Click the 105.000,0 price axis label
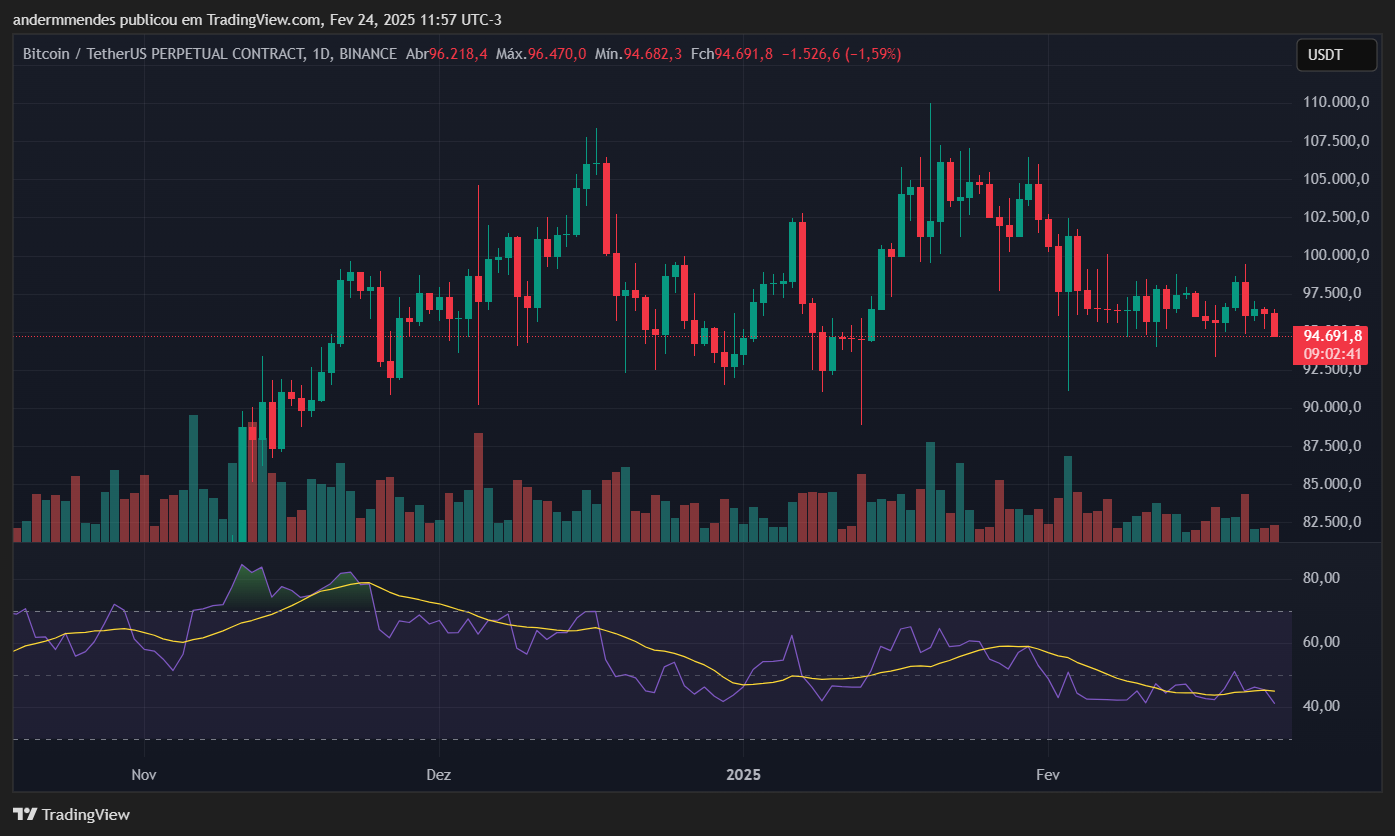 tap(1337, 179)
